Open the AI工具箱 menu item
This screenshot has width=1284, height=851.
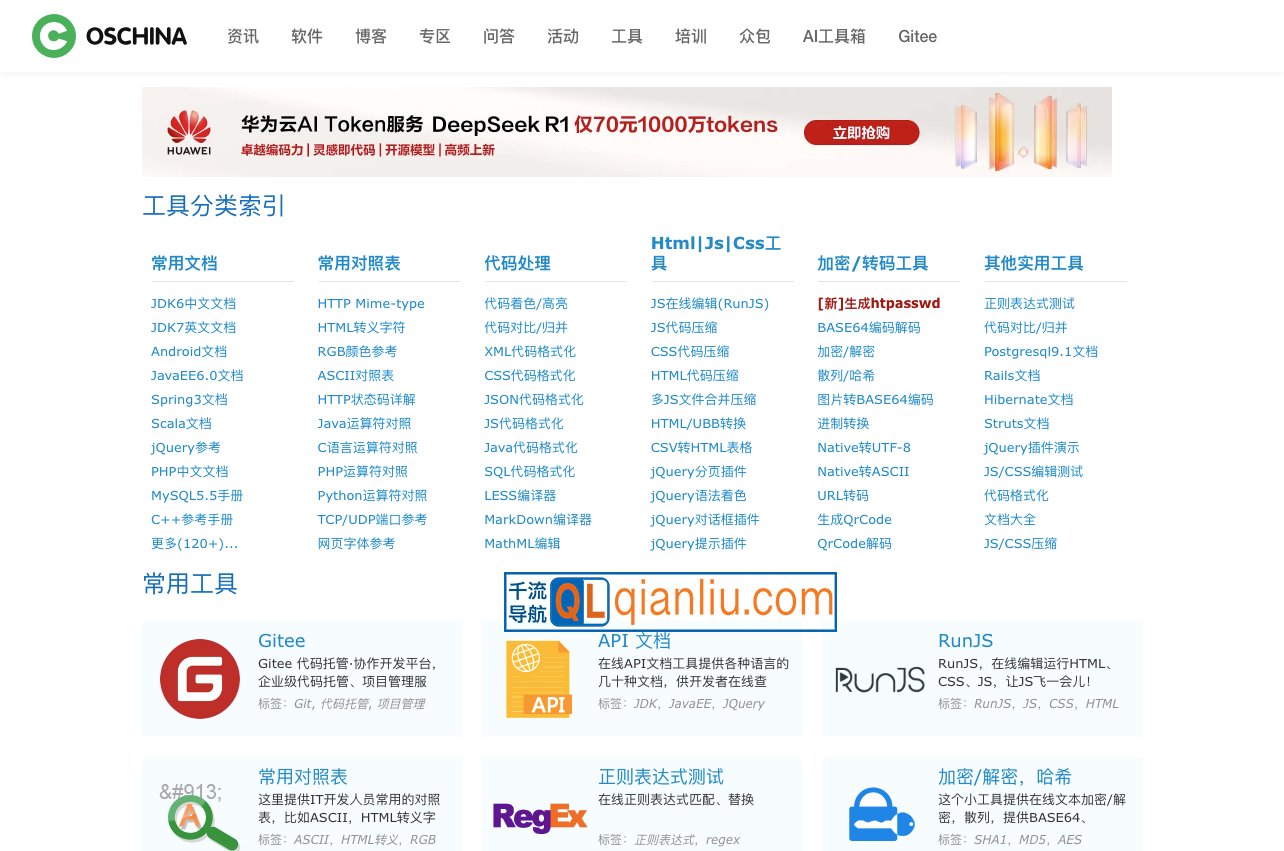(834, 36)
